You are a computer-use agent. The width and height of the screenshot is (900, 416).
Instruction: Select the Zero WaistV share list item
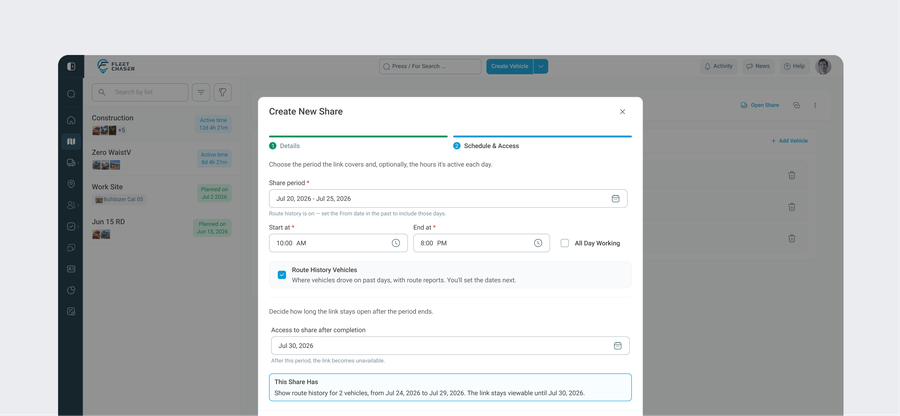click(x=162, y=158)
